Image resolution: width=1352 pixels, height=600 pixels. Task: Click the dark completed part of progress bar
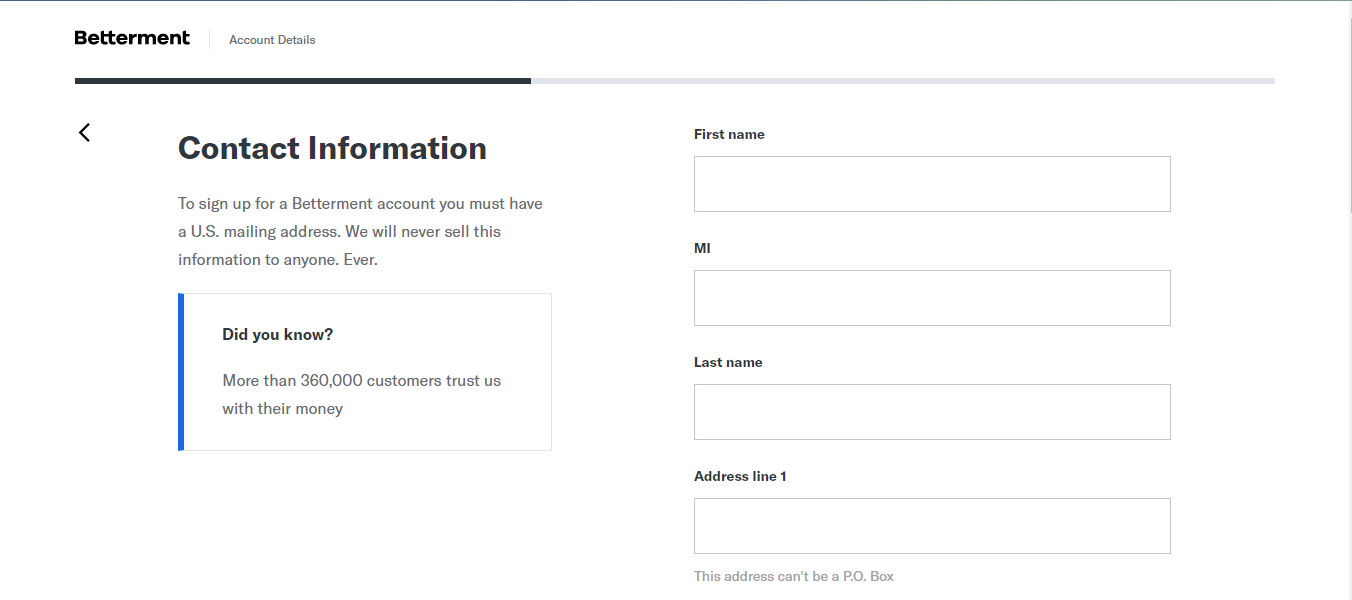[302, 81]
